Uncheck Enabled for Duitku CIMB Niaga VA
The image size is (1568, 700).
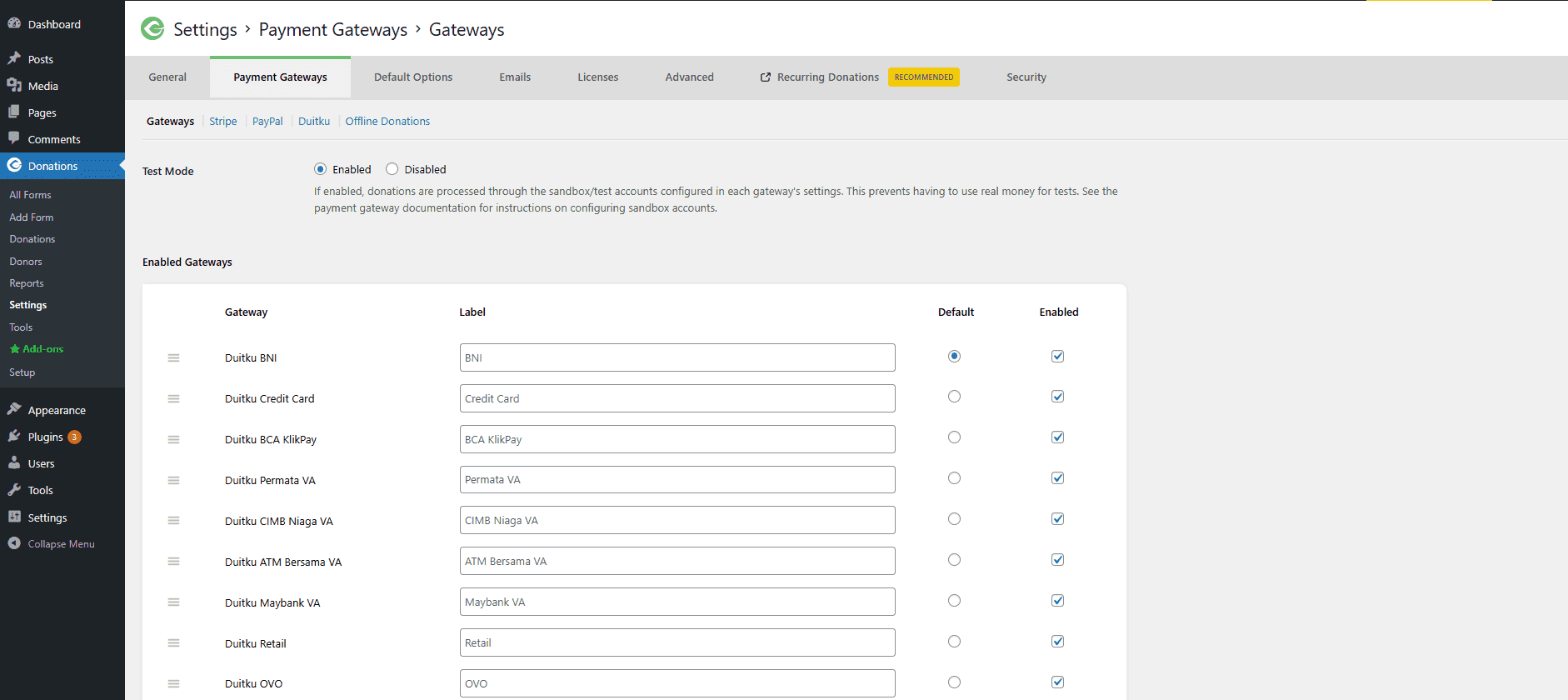click(x=1057, y=519)
